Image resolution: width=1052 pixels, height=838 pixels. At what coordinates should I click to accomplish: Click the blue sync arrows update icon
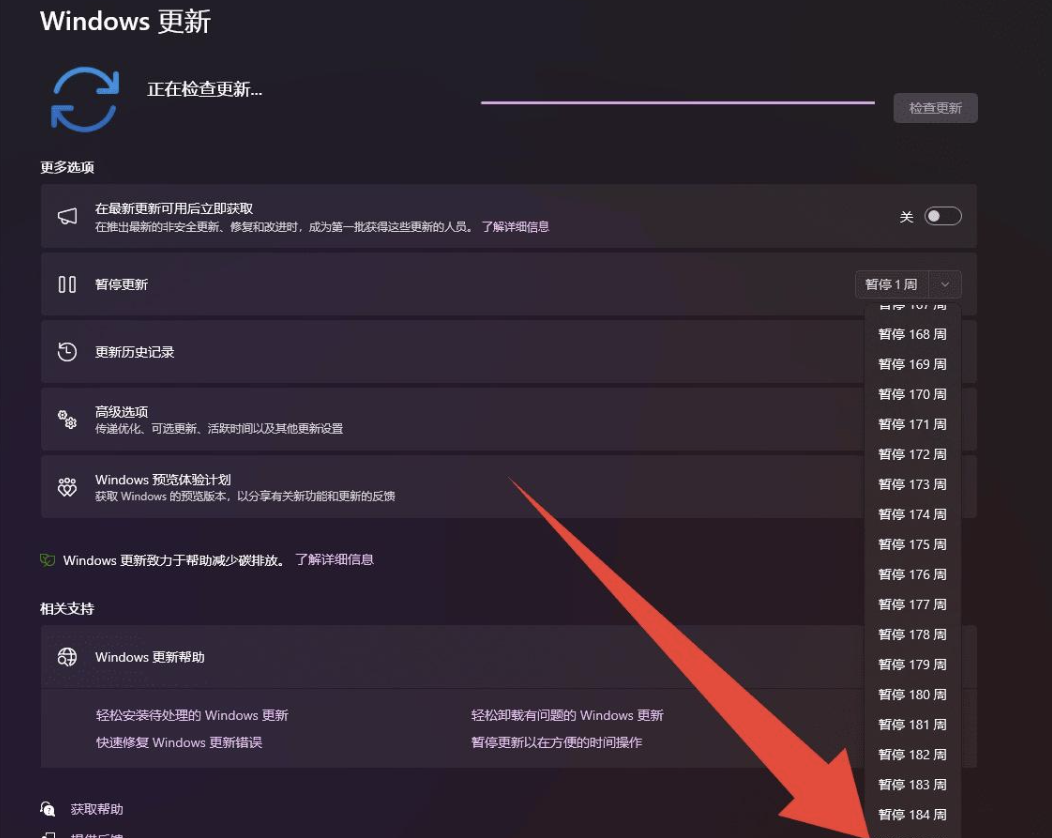pos(85,100)
